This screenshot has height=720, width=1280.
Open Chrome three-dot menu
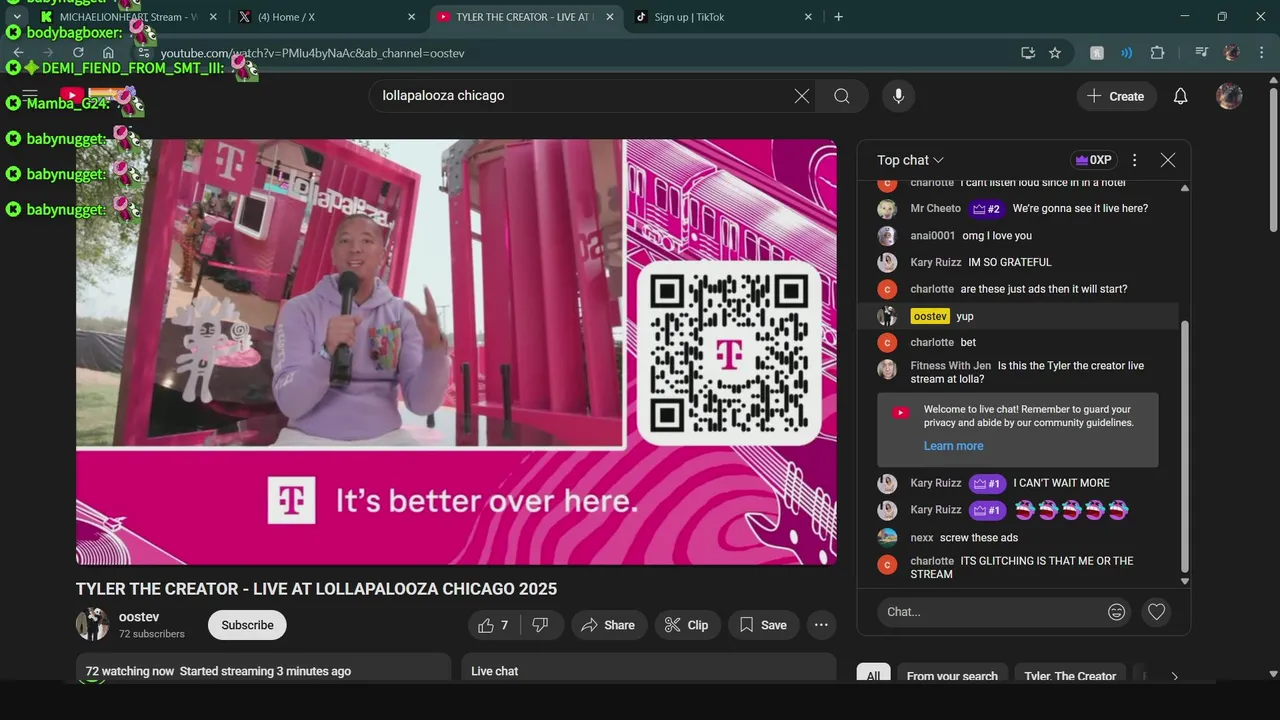(1261, 53)
